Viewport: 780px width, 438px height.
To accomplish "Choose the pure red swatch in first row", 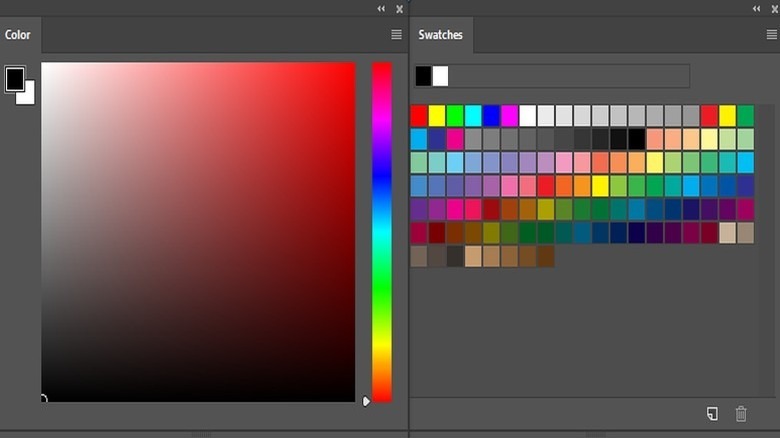I will click(419, 116).
